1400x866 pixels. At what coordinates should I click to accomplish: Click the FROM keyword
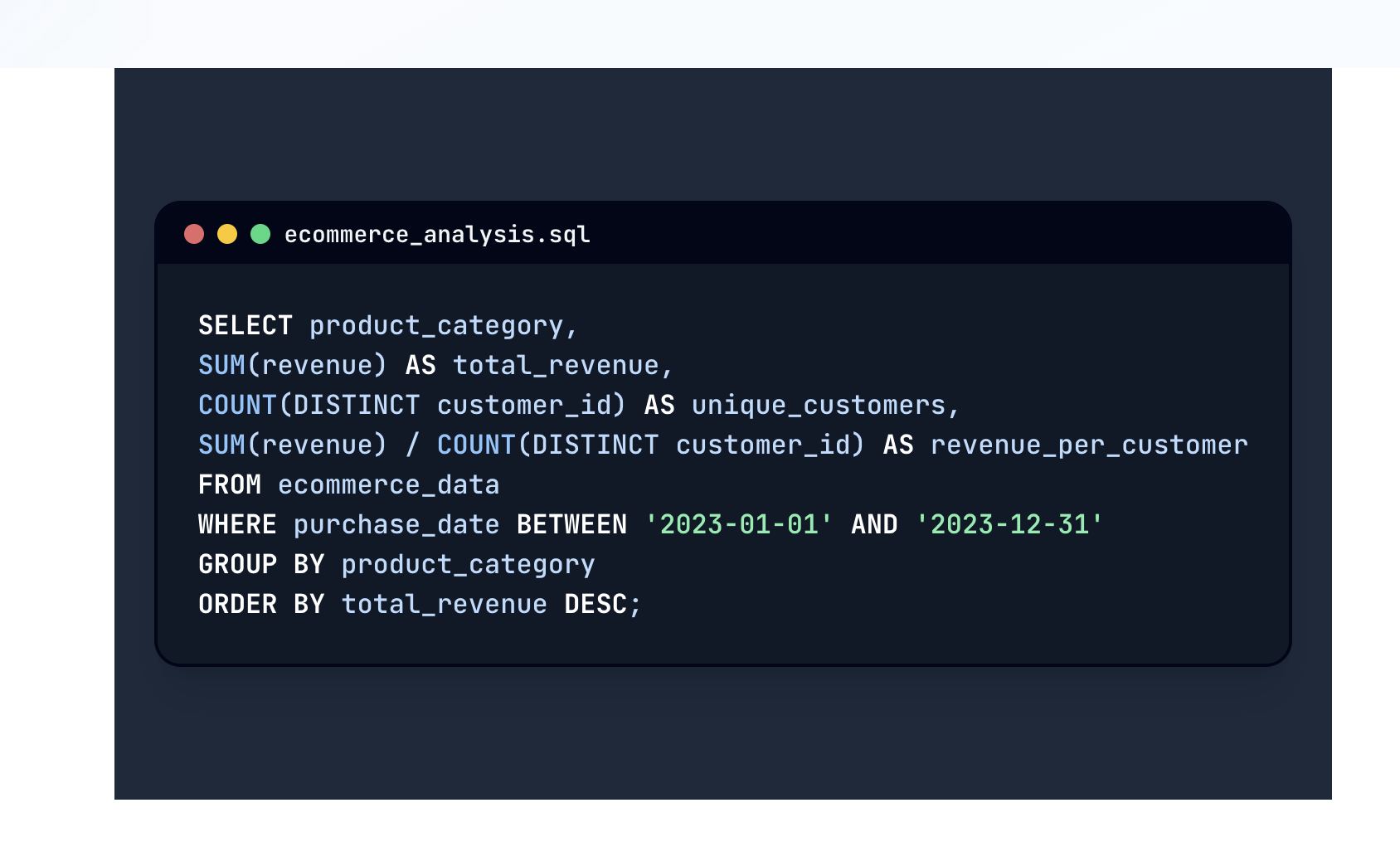pos(230,484)
